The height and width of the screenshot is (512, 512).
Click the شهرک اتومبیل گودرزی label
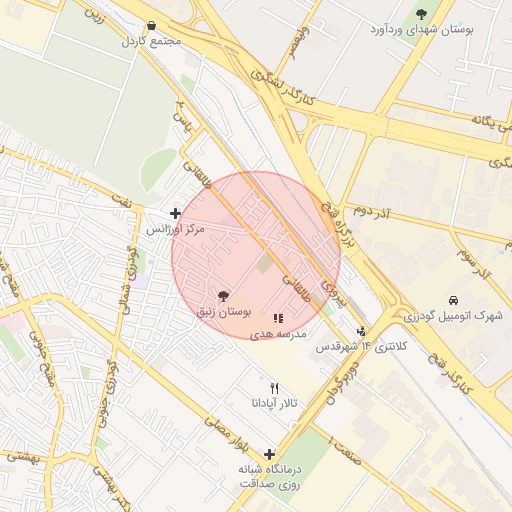(453, 316)
